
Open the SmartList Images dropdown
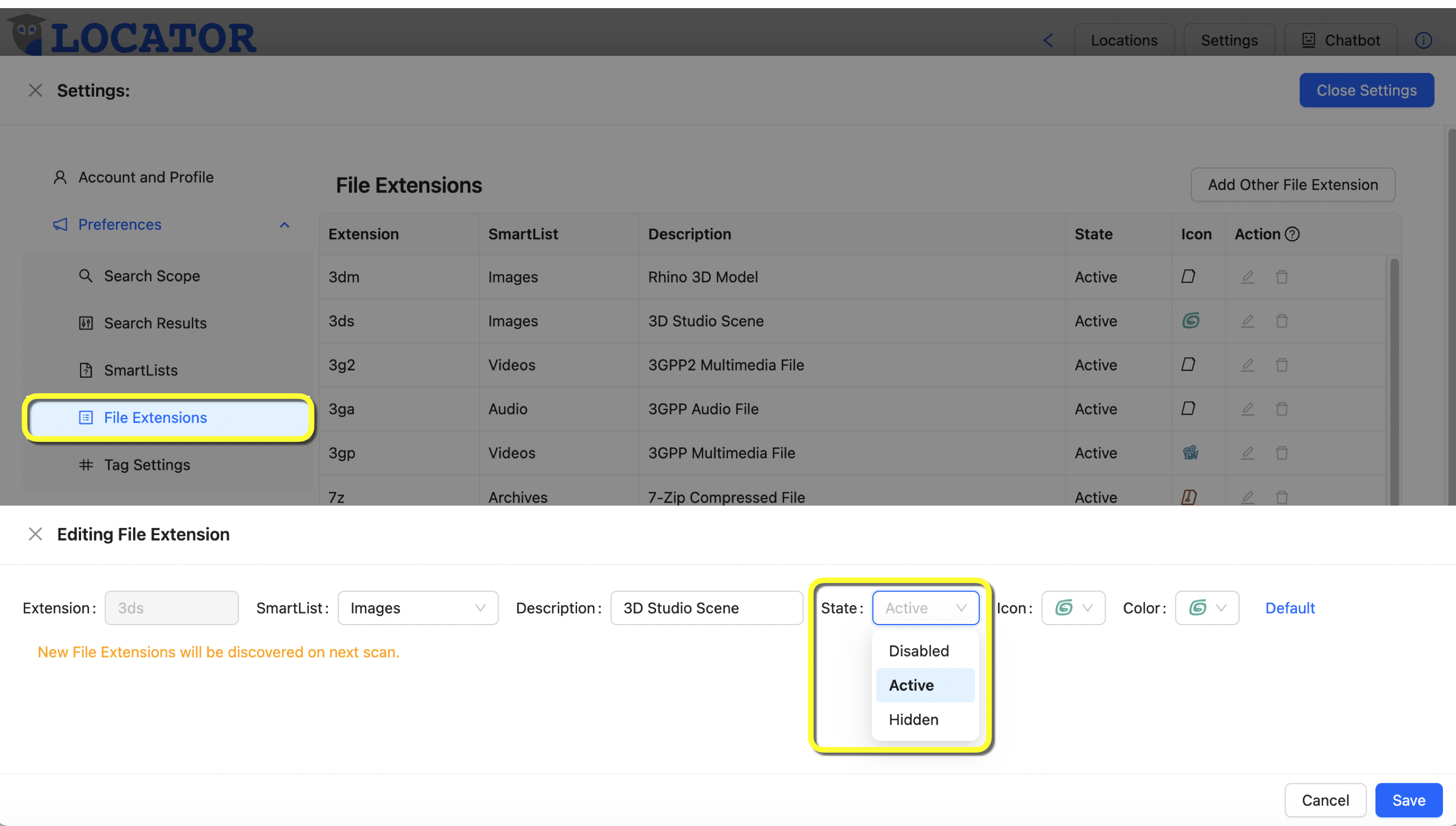(418, 607)
